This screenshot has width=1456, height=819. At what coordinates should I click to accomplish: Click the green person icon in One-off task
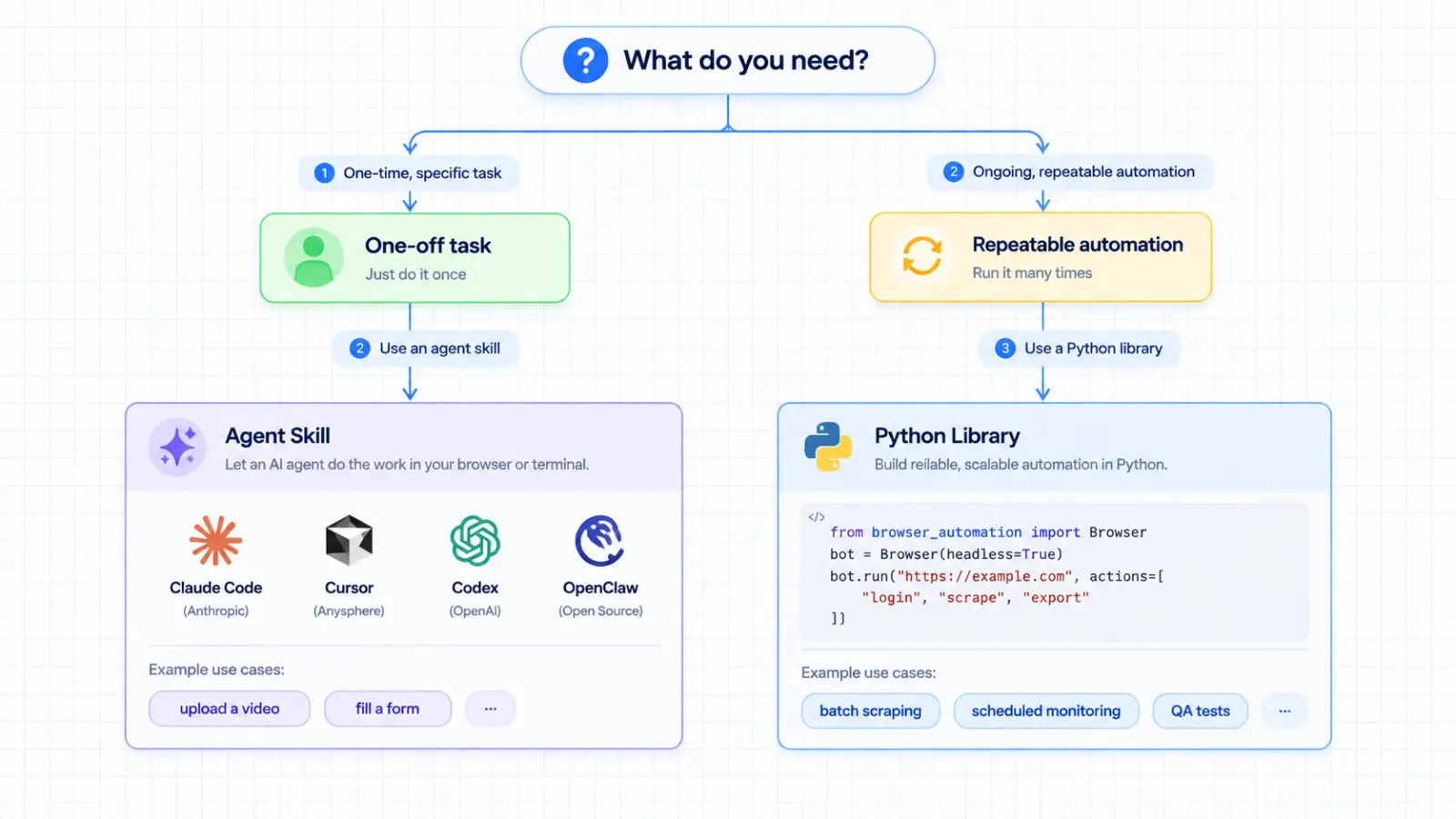pos(313,258)
